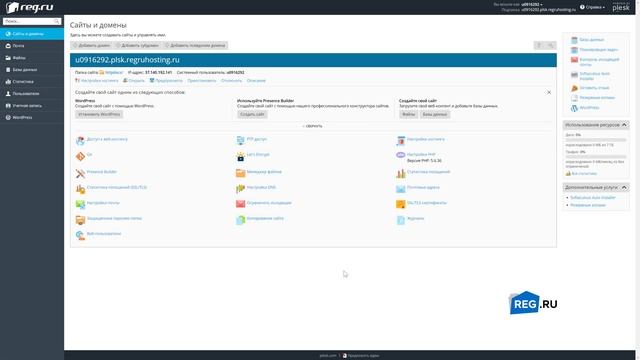
Task: Open the Открыть link under domain info
Action: (x=136, y=80)
